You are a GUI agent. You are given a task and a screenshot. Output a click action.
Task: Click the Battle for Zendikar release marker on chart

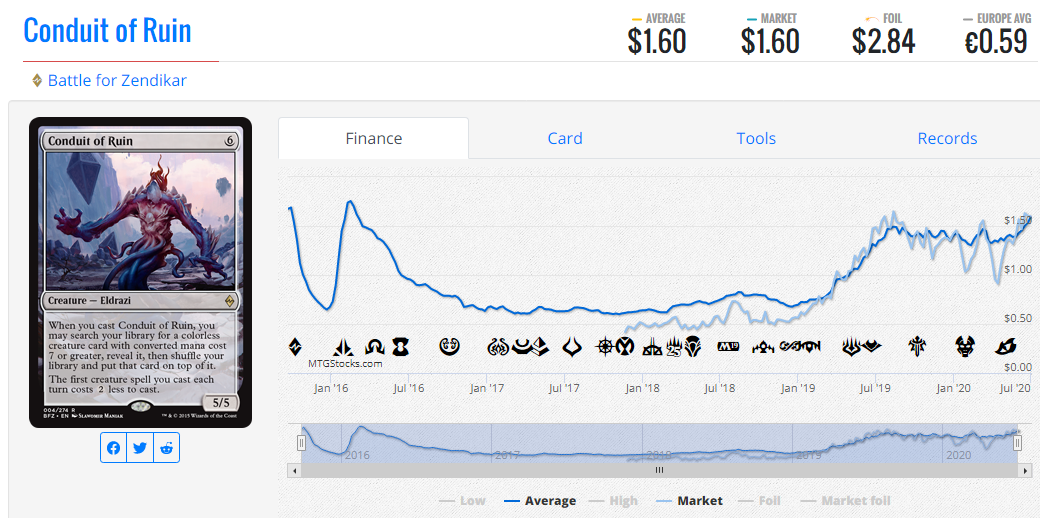pos(295,346)
